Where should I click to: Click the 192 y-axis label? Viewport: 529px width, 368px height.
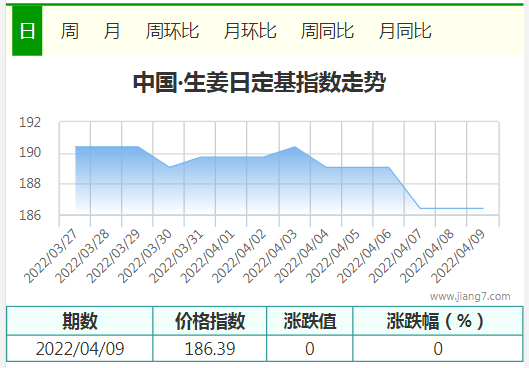coord(30,122)
